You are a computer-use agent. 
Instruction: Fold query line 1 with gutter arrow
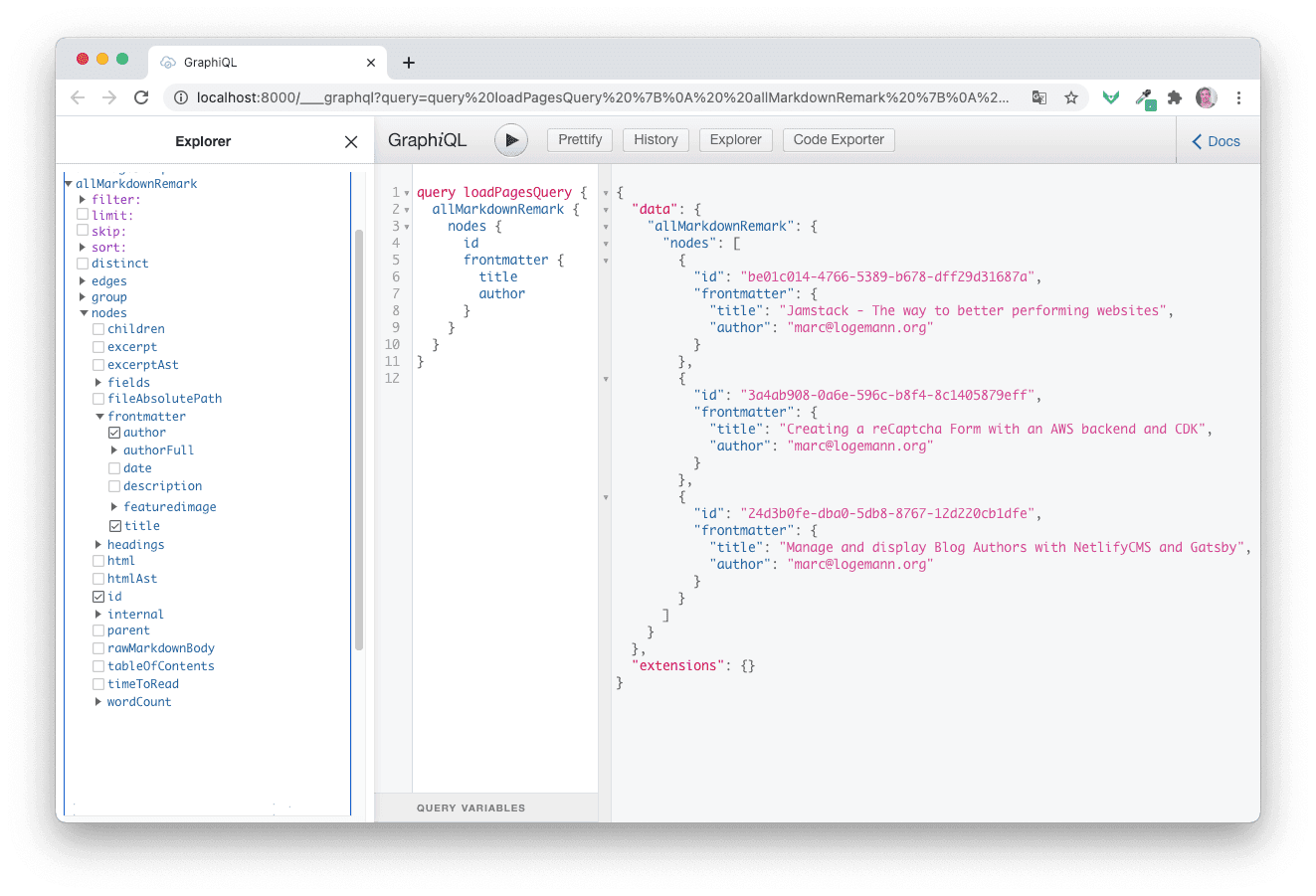[x=407, y=193]
